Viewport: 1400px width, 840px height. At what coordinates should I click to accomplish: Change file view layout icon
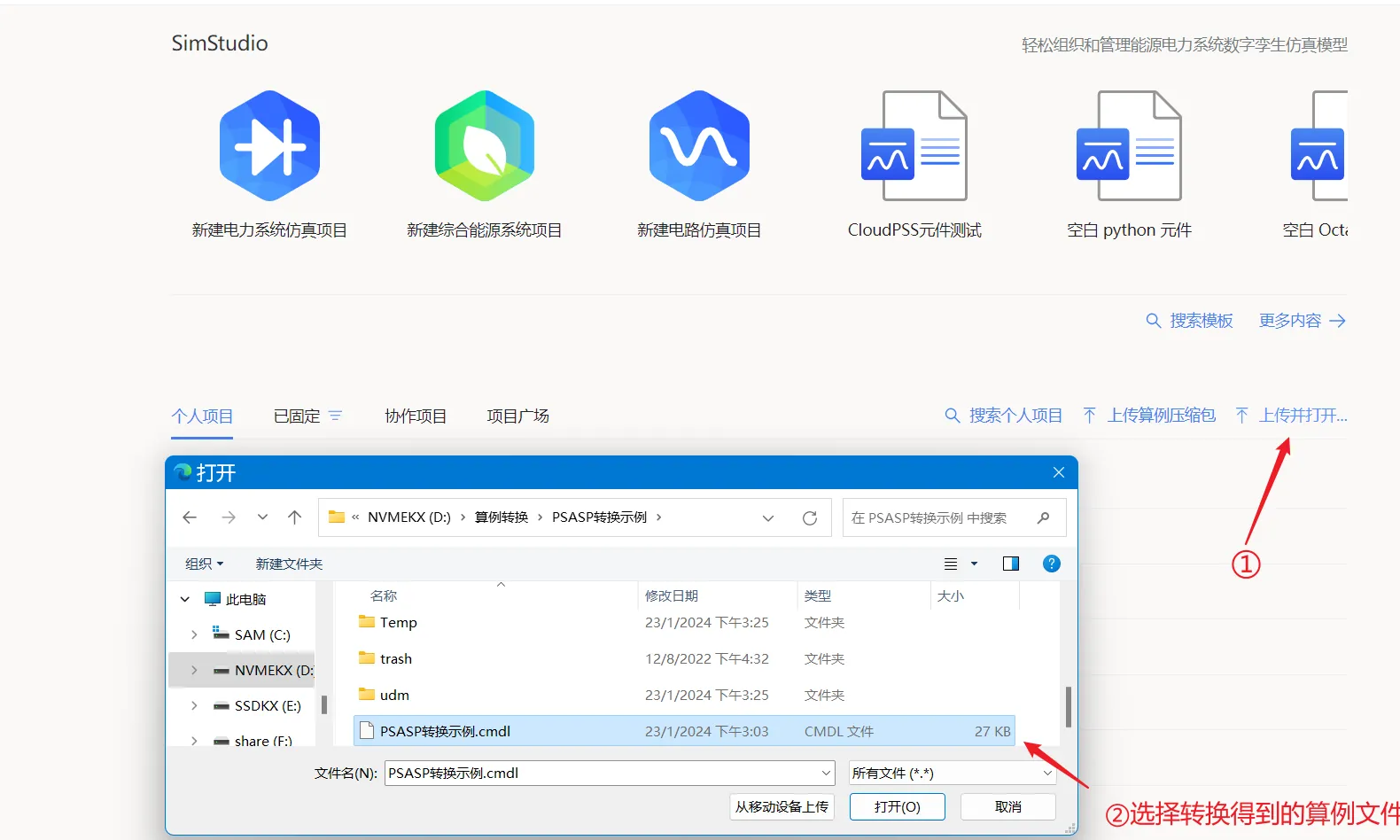[x=951, y=564]
